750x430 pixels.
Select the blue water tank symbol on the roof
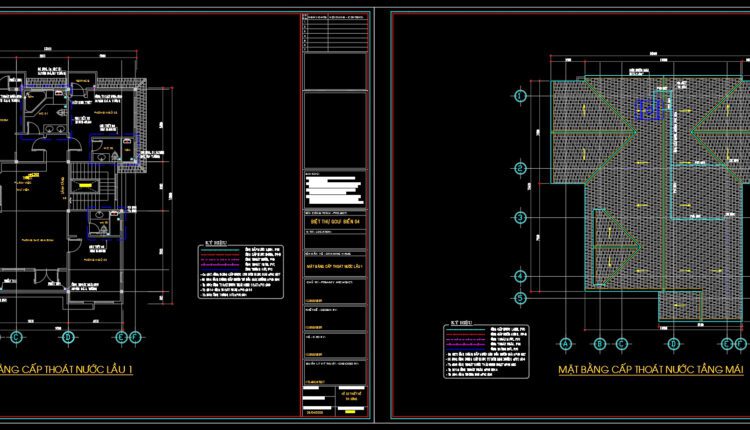648,110
